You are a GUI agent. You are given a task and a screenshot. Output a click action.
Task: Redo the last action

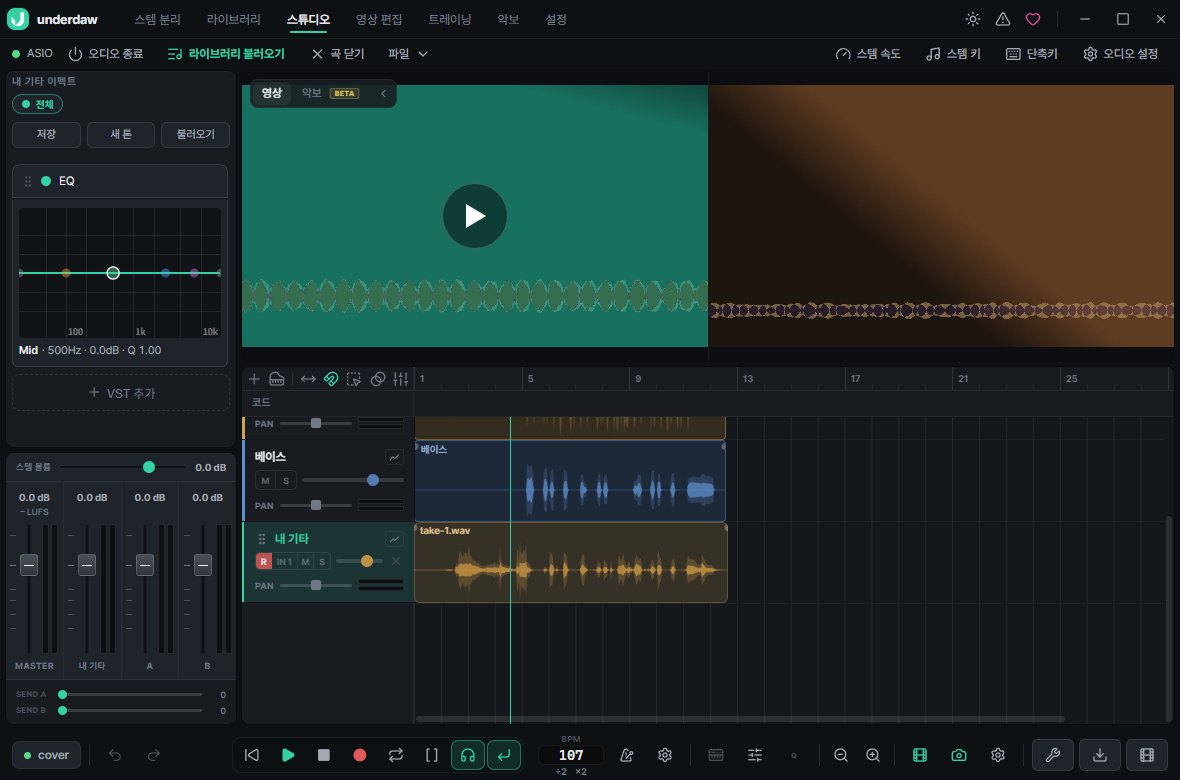(154, 755)
